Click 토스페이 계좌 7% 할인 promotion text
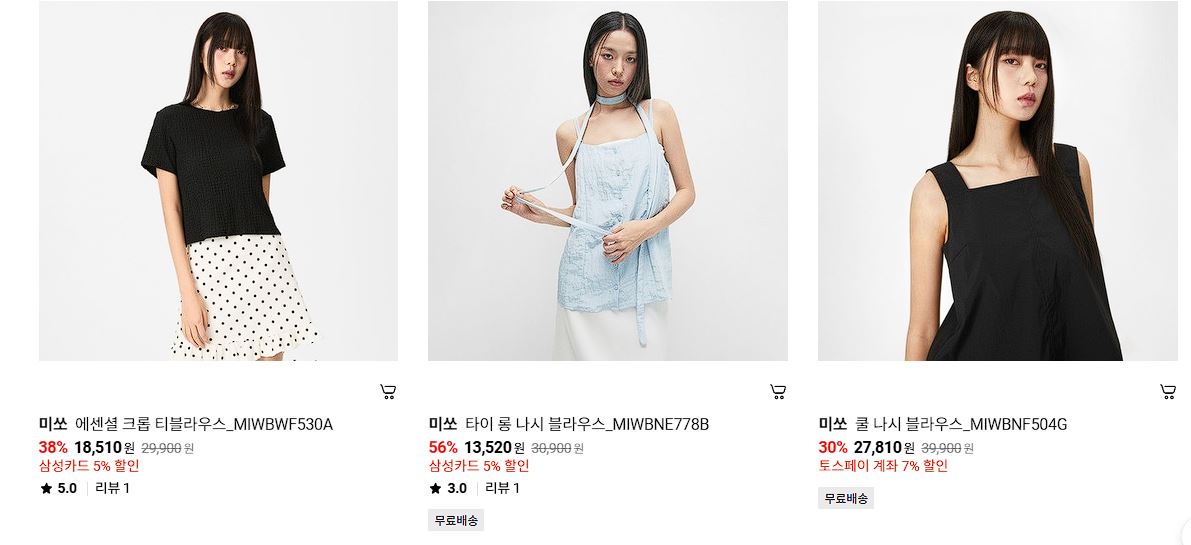This screenshot has width=1191, height=545. pyautogui.click(x=883, y=466)
